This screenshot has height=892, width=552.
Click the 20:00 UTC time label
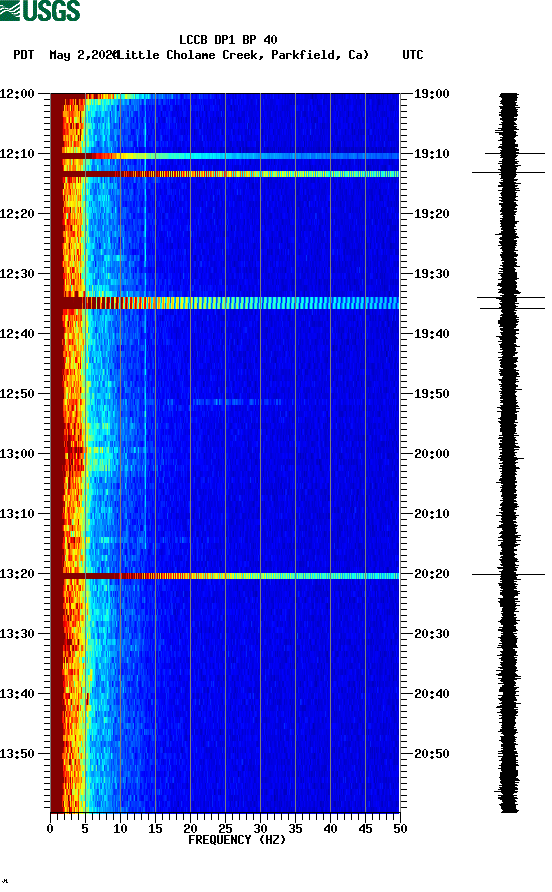pyautogui.click(x=431, y=453)
